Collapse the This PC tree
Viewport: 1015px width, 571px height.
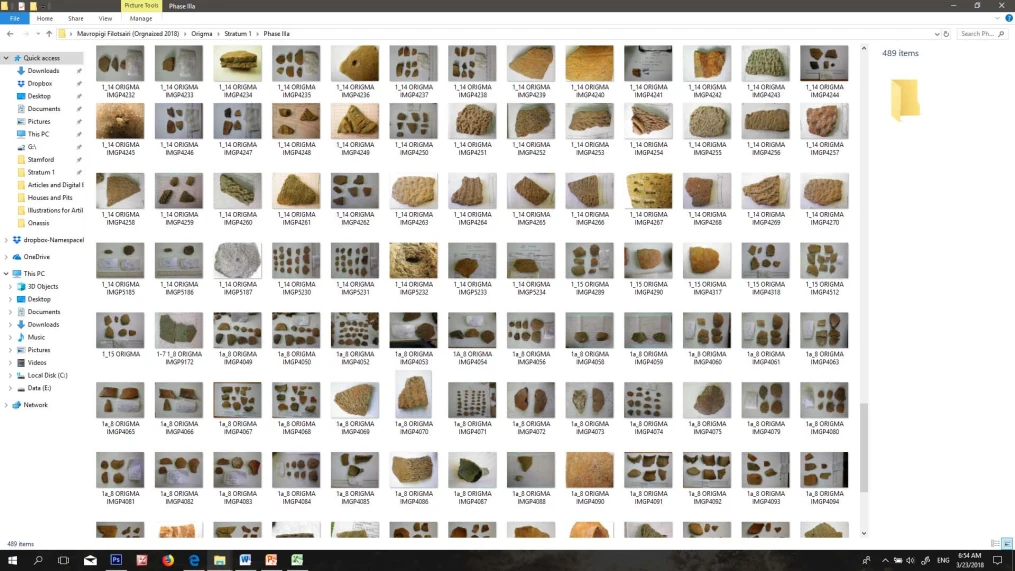pos(6,274)
